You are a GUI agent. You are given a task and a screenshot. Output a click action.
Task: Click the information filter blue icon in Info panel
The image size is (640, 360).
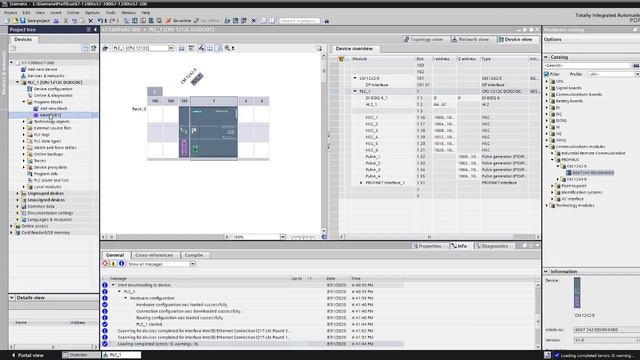click(121, 264)
